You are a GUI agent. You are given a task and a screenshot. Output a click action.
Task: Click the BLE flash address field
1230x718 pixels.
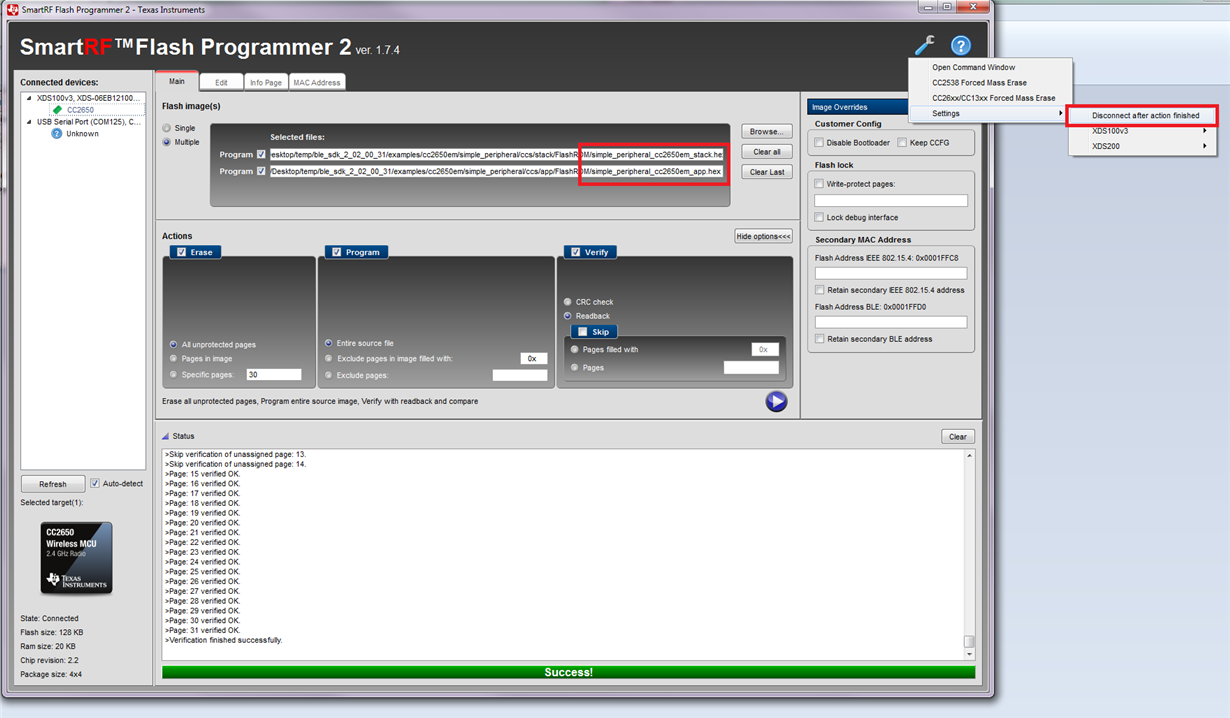(x=891, y=322)
